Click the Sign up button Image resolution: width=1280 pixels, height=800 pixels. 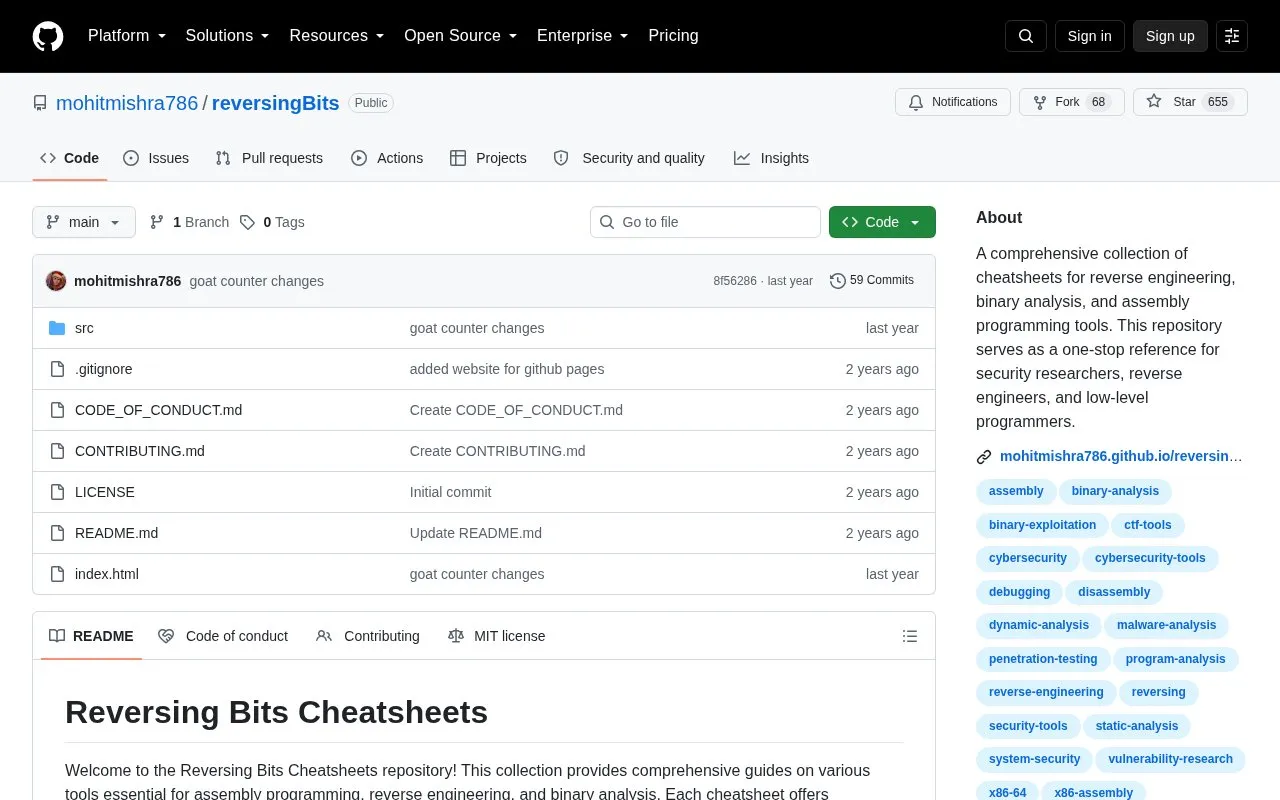click(1170, 36)
